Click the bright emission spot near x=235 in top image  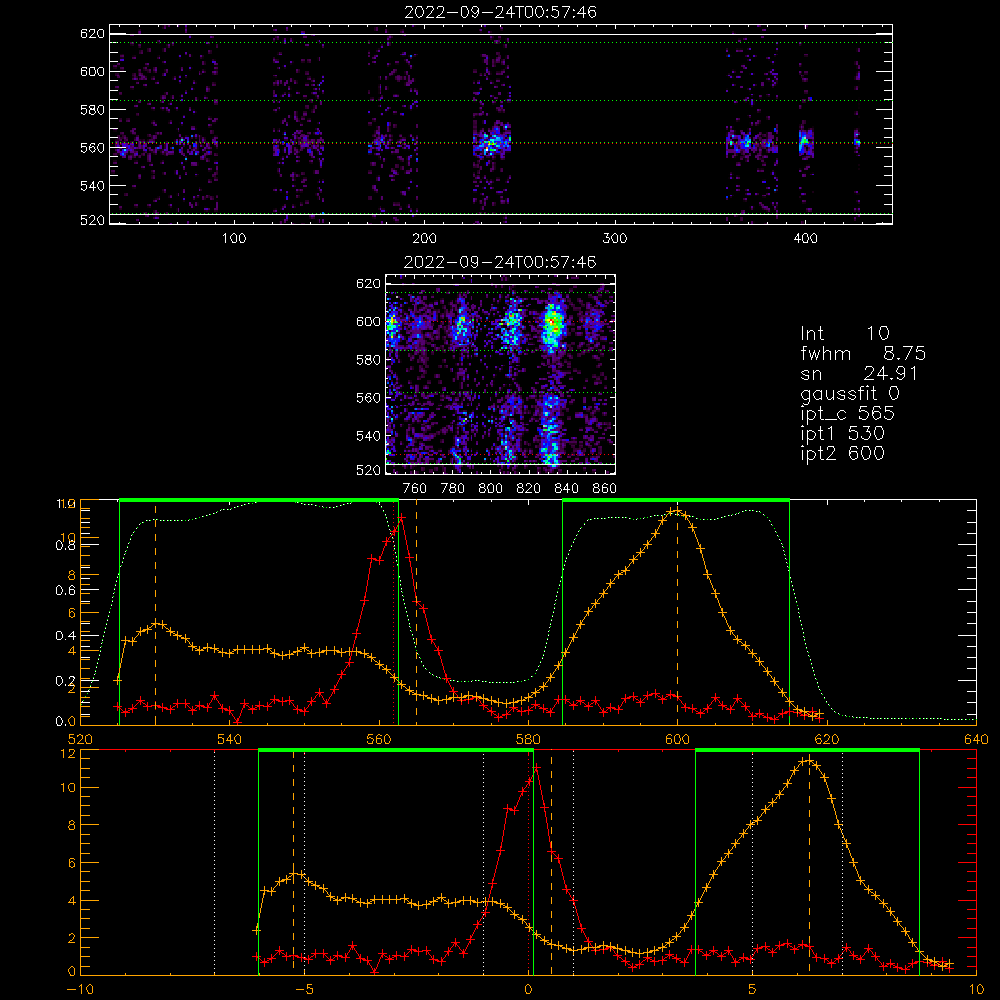pos(492,142)
